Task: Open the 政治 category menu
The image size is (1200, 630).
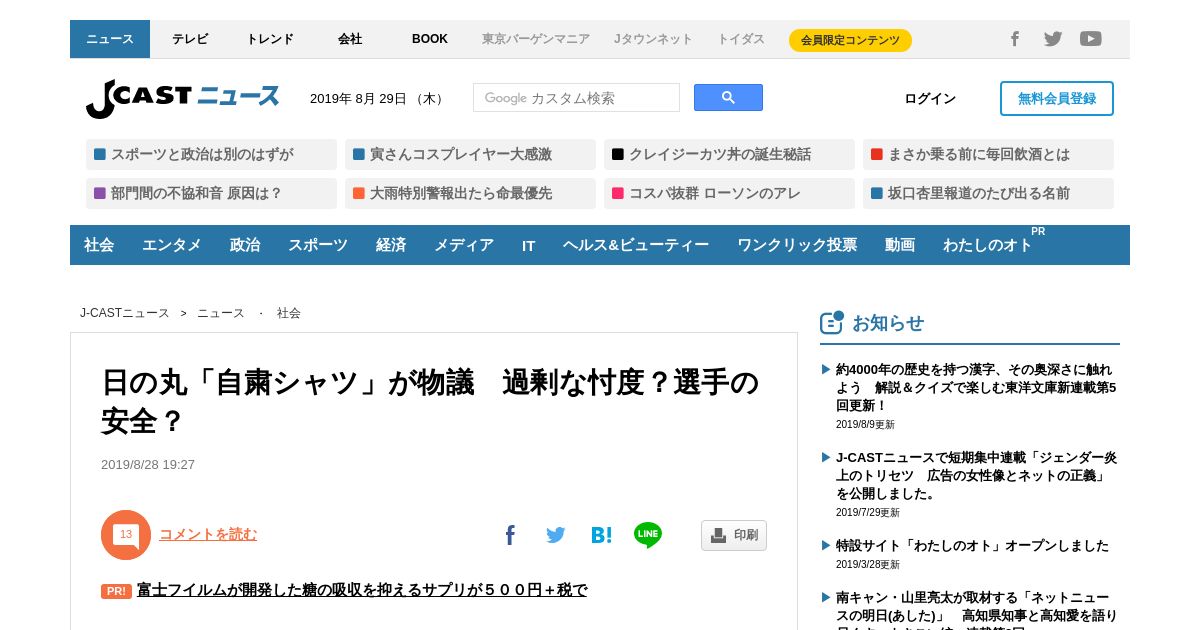Action: (245, 245)
